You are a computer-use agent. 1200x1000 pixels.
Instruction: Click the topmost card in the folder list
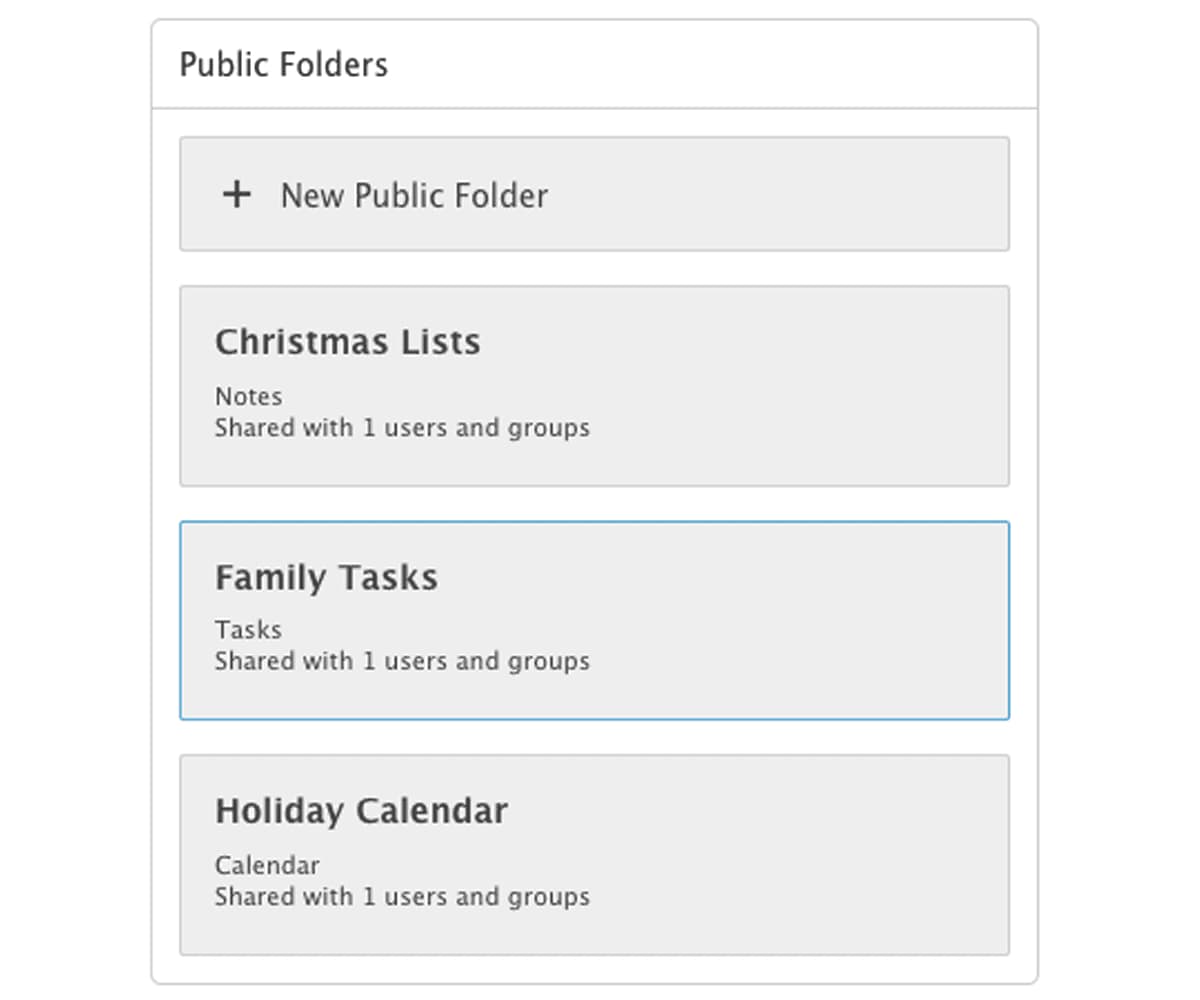[594, 193]
